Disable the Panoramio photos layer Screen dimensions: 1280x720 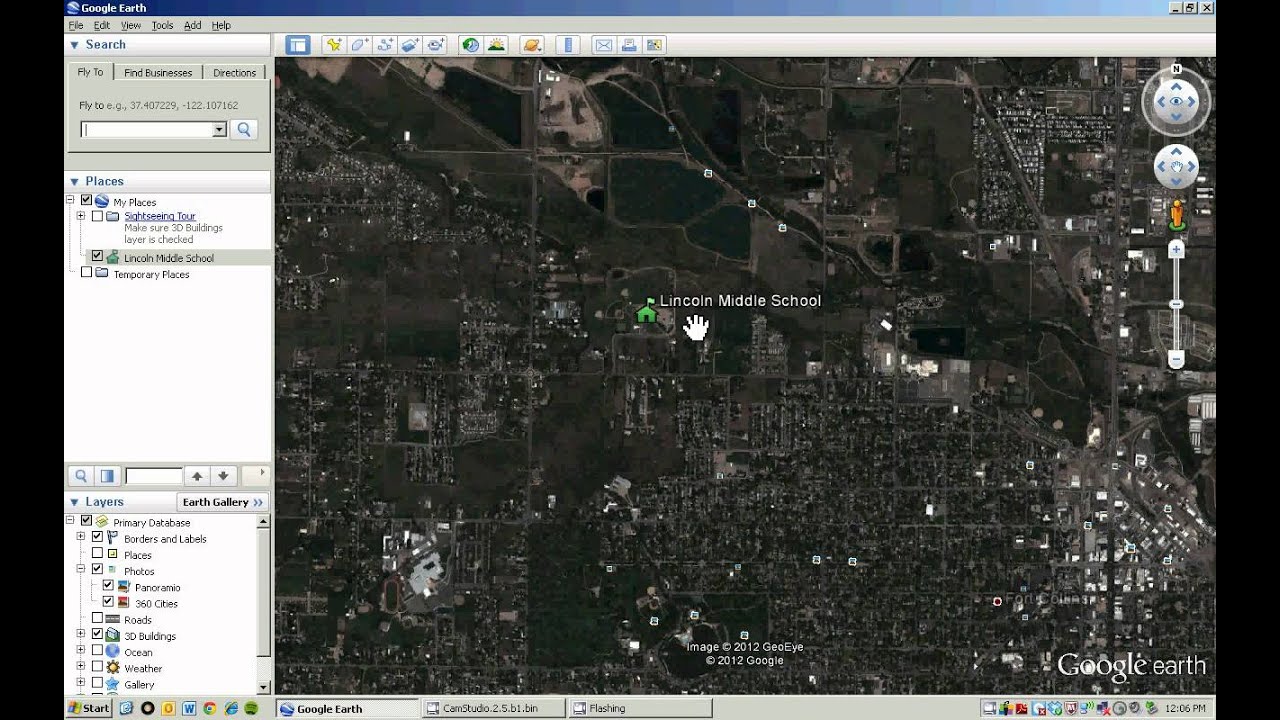(x=108, y=587)
